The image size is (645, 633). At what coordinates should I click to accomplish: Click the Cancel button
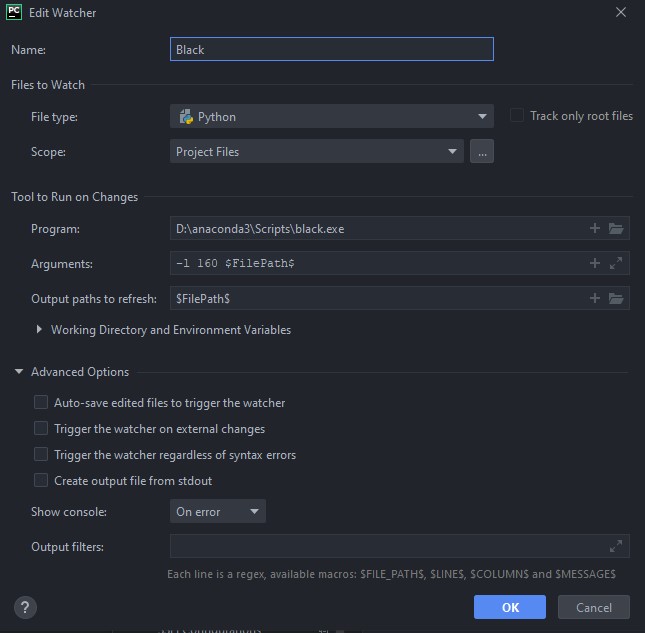(x=594, y=607)
